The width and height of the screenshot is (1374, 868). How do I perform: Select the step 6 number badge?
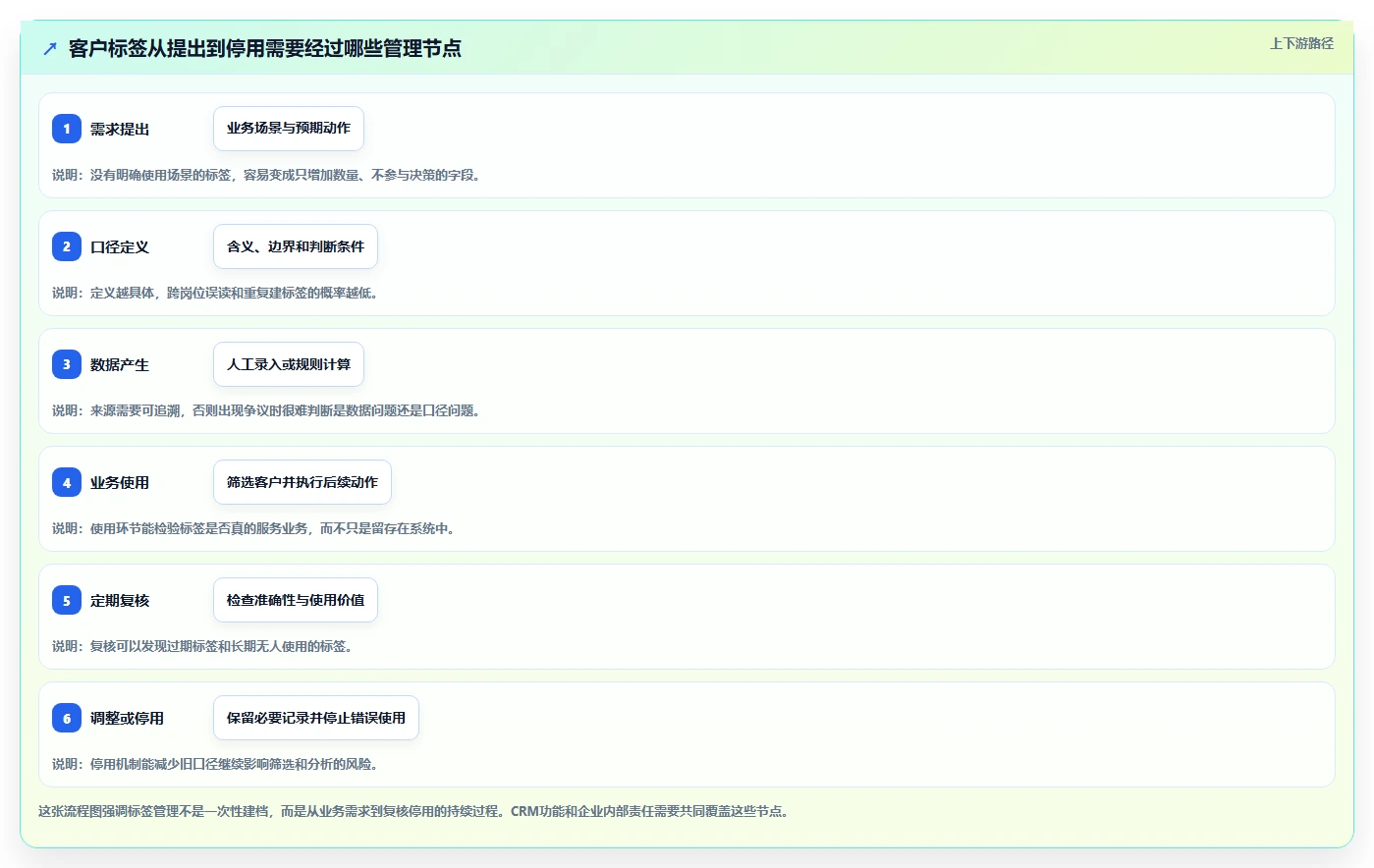coord(67,718)
